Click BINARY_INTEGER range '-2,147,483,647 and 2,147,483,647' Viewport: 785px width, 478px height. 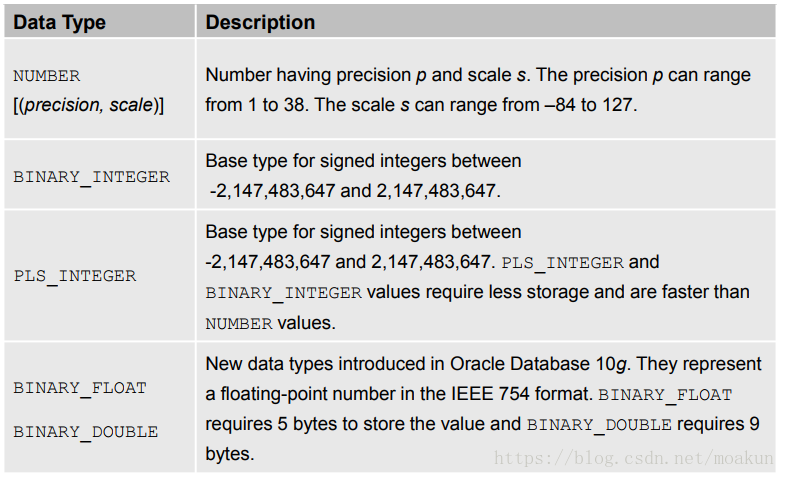(355, 191)
